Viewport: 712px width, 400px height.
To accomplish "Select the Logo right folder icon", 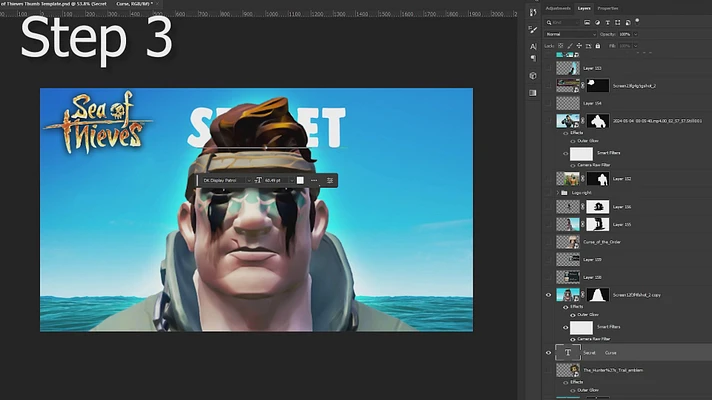I will coord(564,193).
